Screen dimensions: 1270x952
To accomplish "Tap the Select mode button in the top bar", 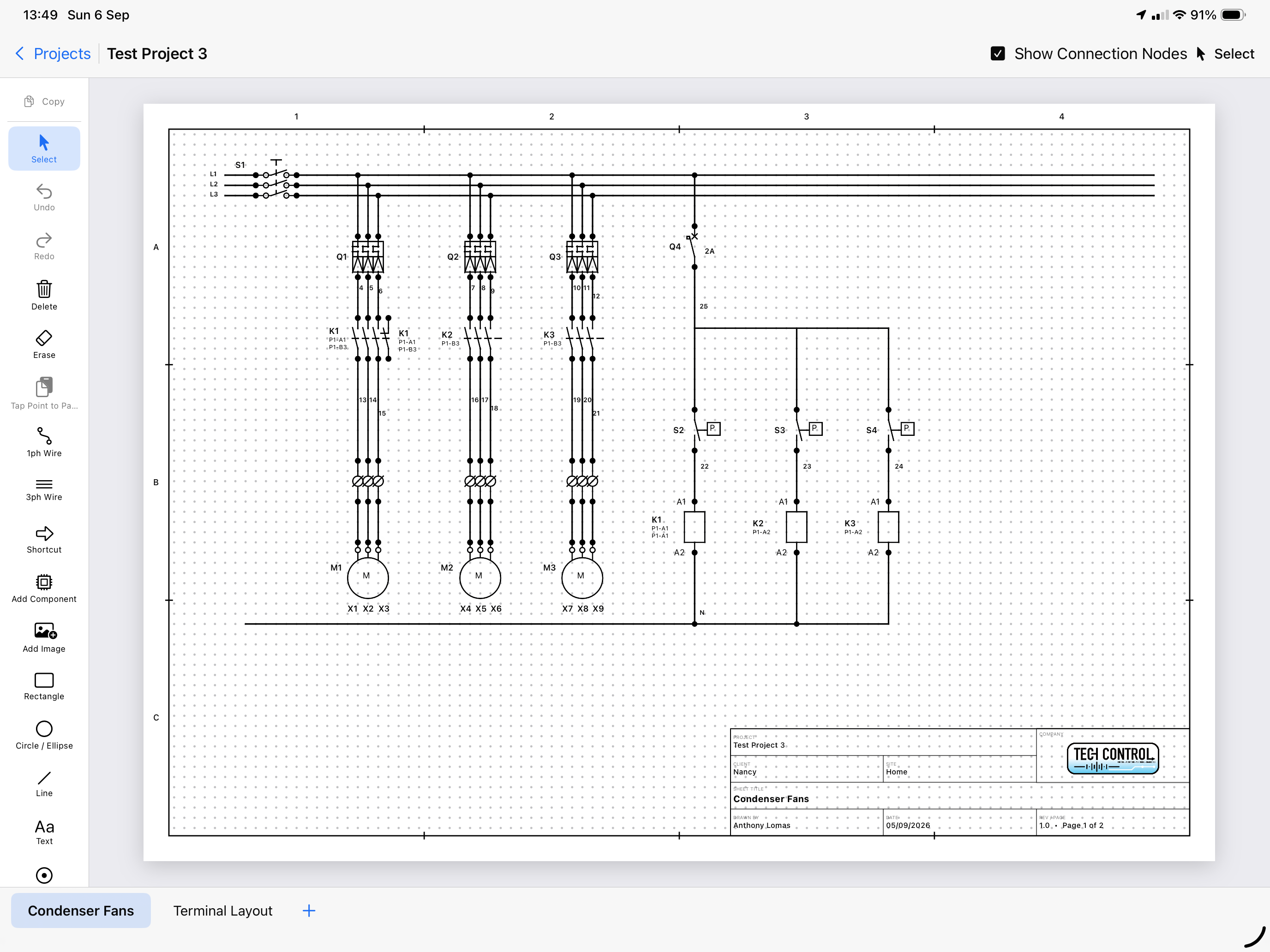I will point(1225,54).
